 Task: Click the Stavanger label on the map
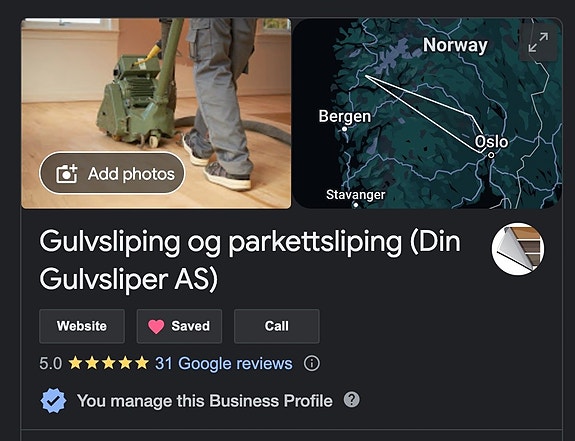click(355, 194)
